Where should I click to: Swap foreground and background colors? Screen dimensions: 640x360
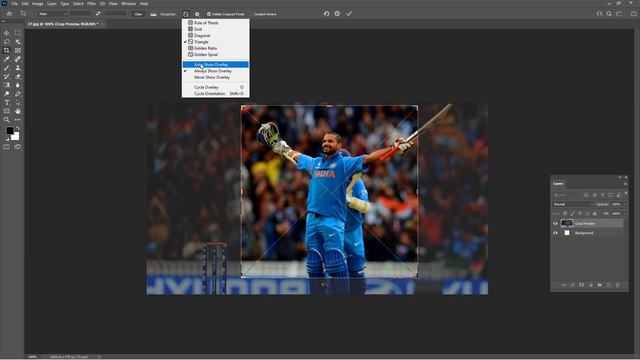18,129
